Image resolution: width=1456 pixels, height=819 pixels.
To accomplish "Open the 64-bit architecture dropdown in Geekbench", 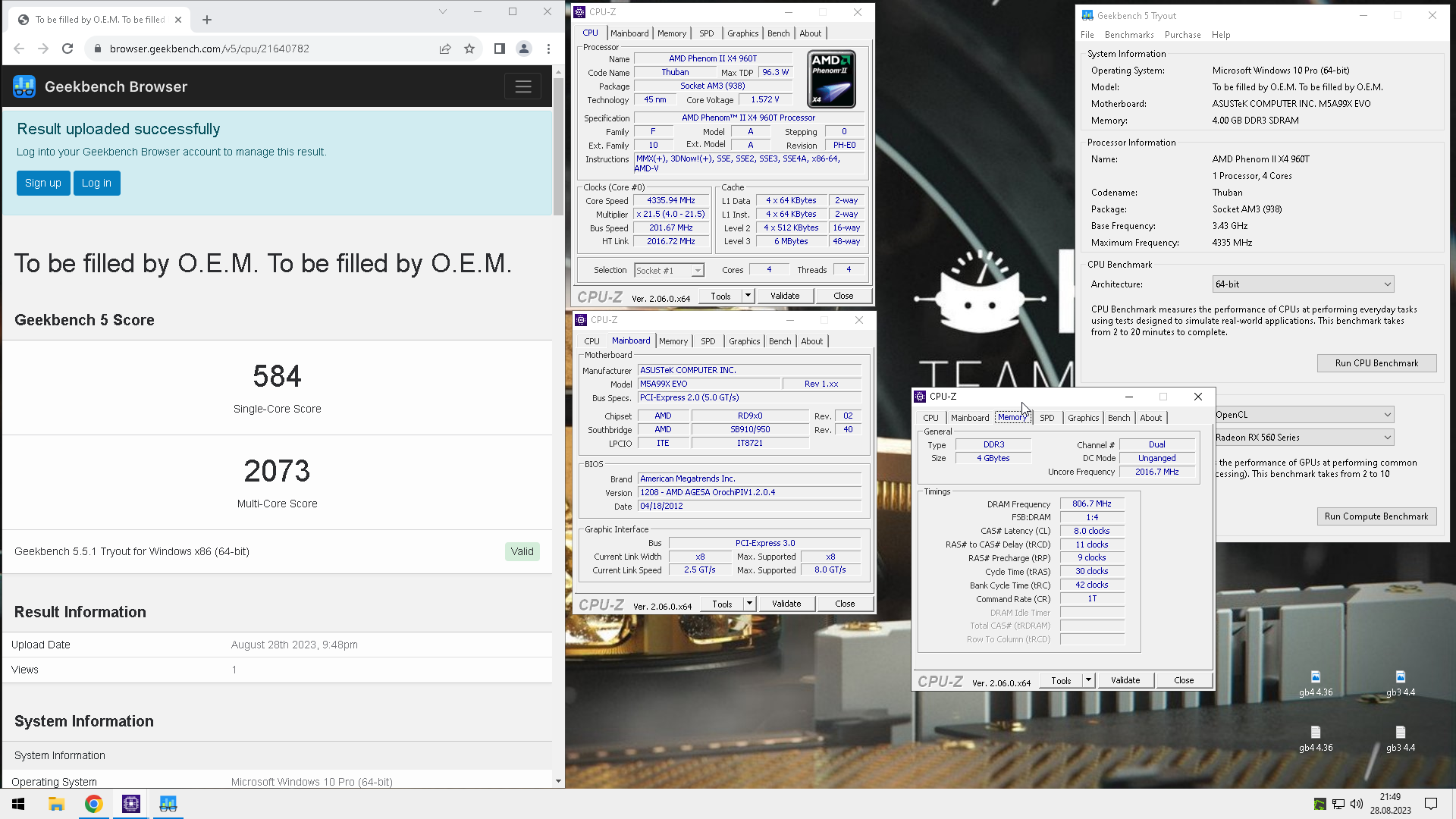I will coord(1303,284).
